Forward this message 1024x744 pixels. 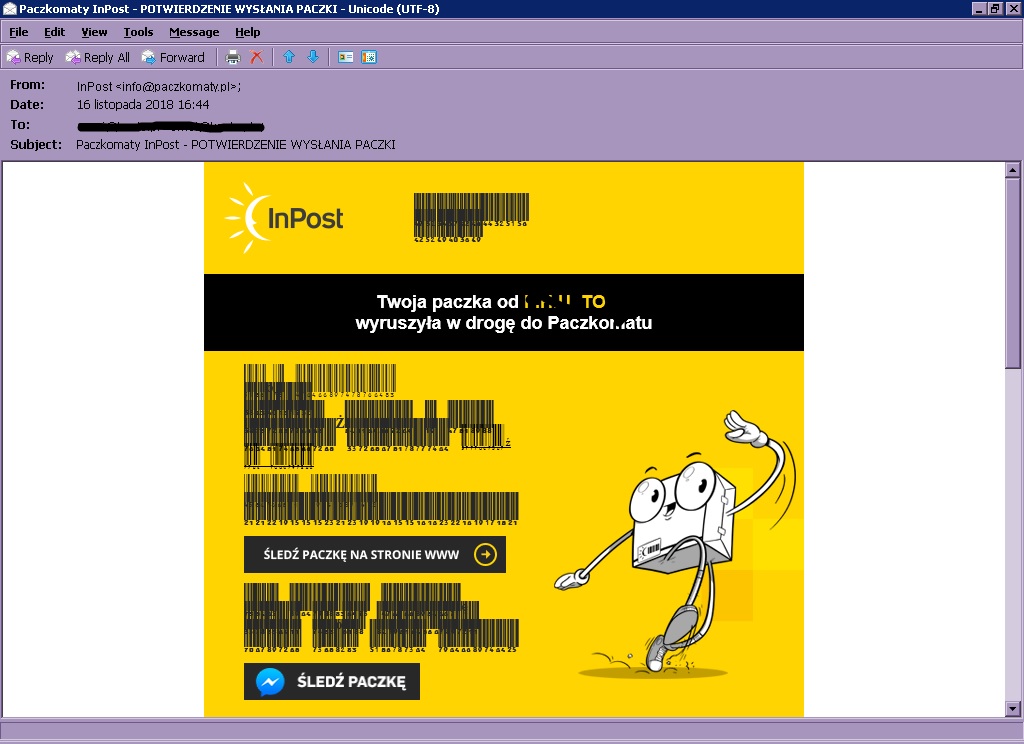174,57
